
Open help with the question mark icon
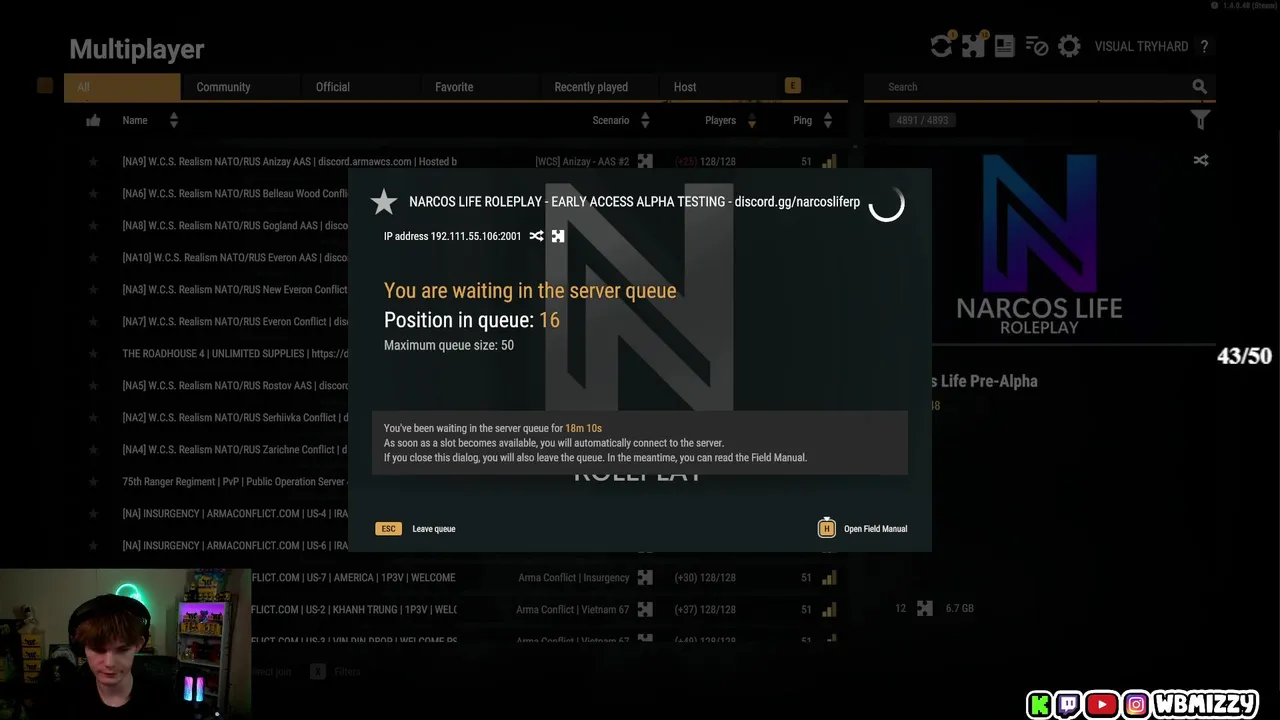1204,47
